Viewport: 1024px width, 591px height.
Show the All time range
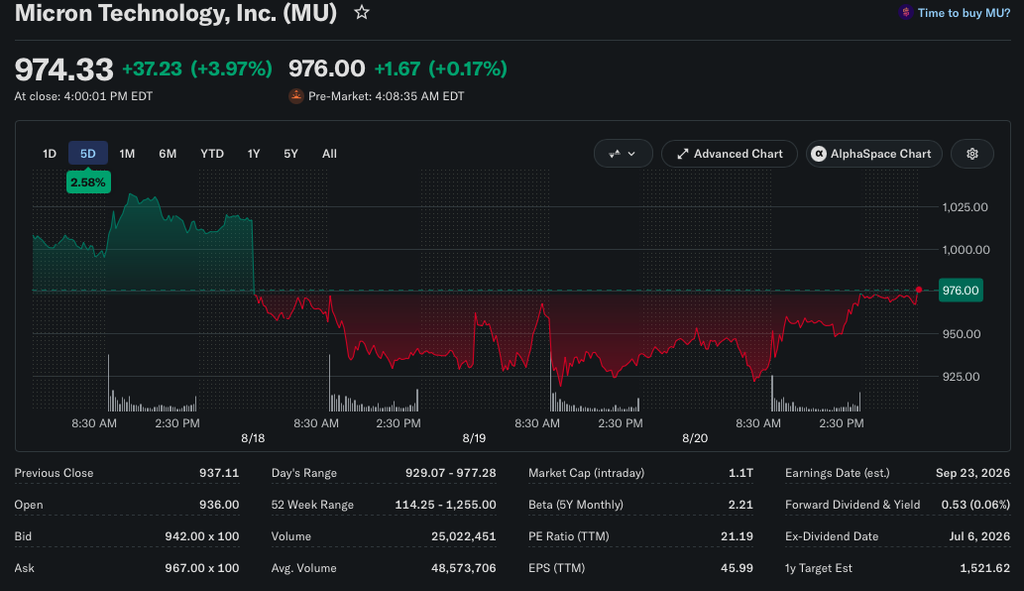(x=330, y=153)
